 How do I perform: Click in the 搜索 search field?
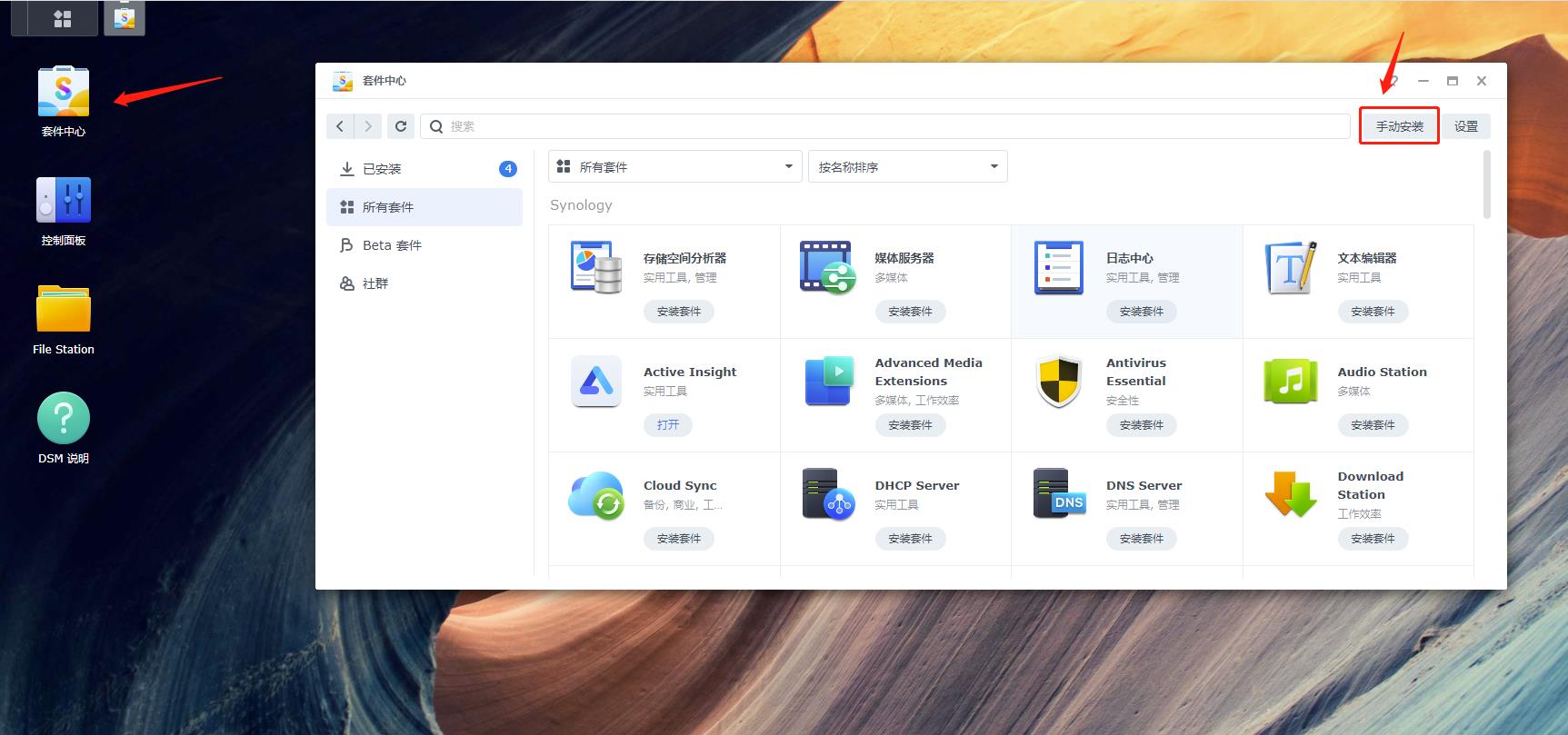tap(885, 126)
